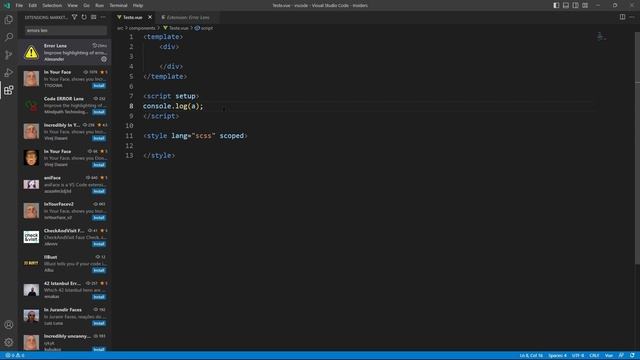Click the console.log(a); code line
Screen dimensions: 640x360
coord(173,106)
